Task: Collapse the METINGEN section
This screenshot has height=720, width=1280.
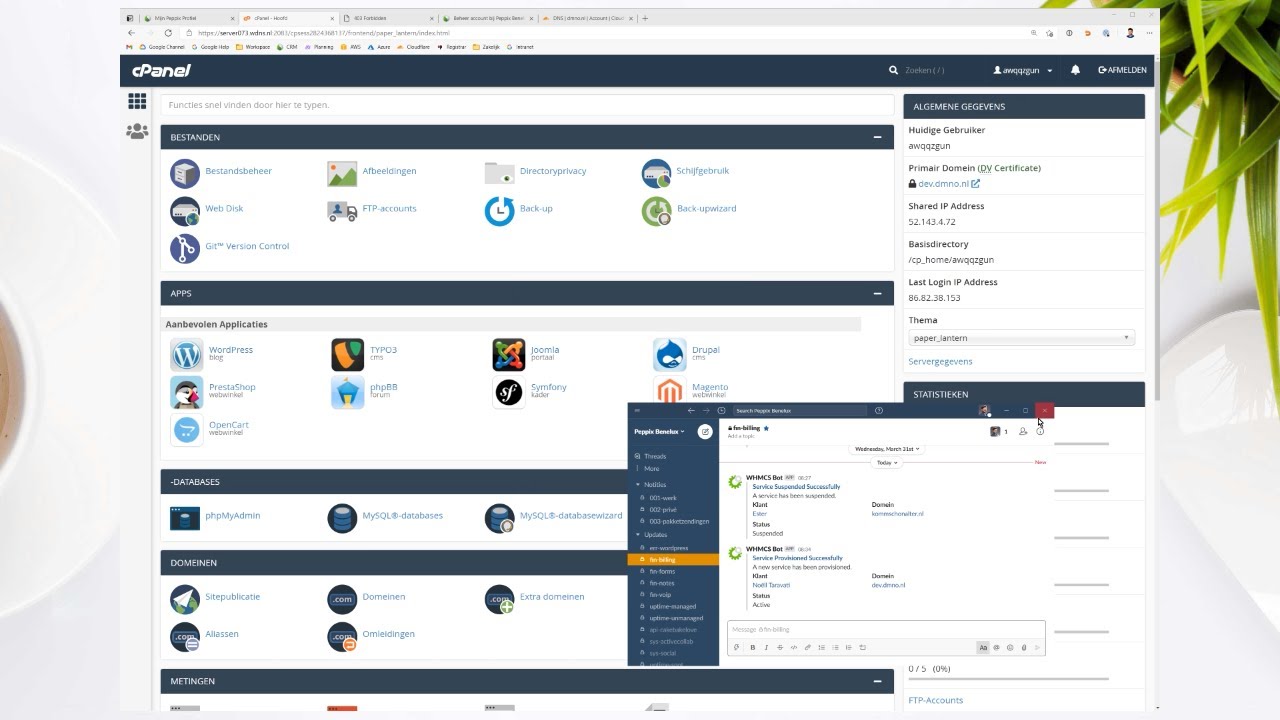Action: (877, 681)
